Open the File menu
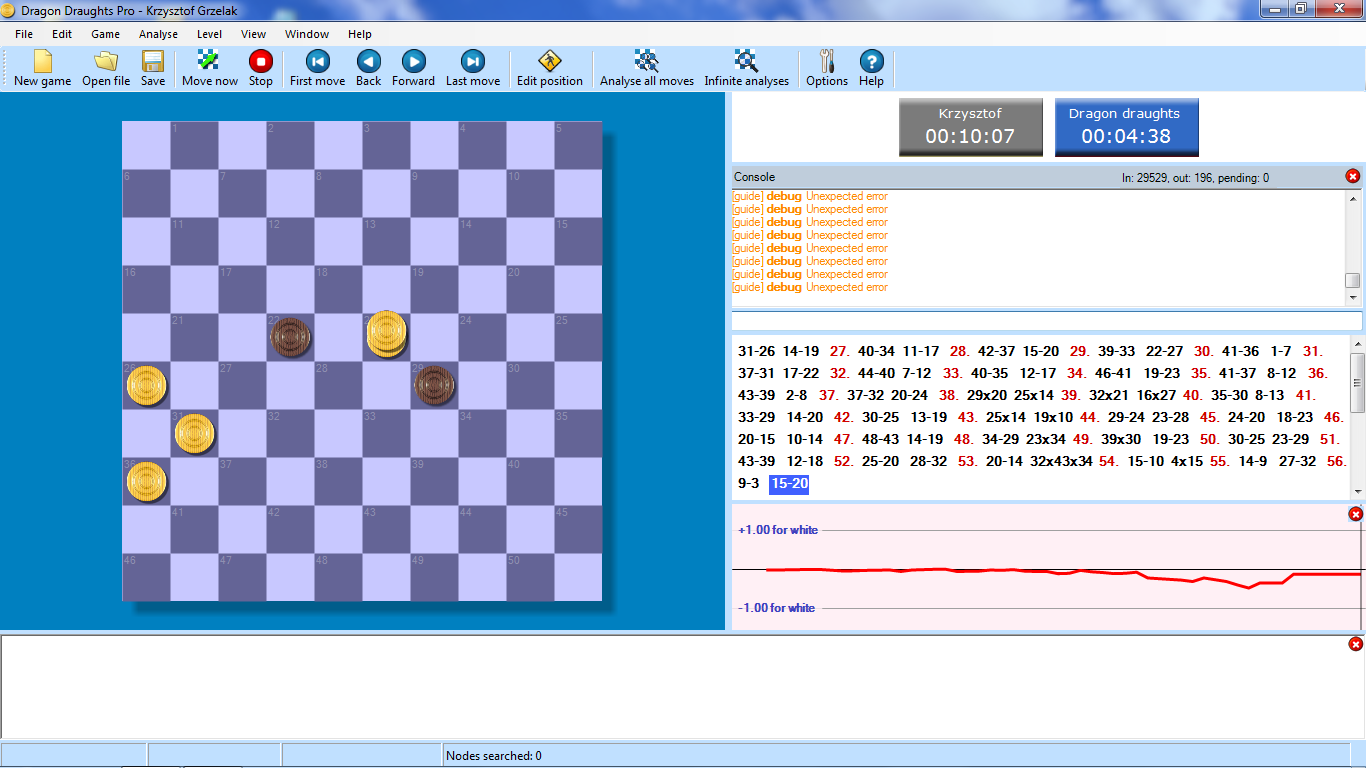The image size is (1366, 768). (x=24, y=34)
